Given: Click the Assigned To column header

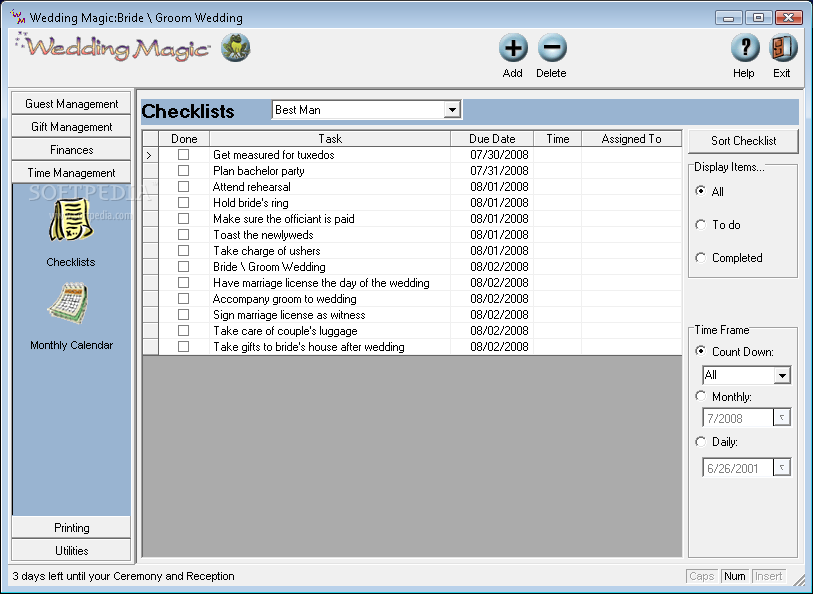Looking at the screenshot, I should 632,138.
